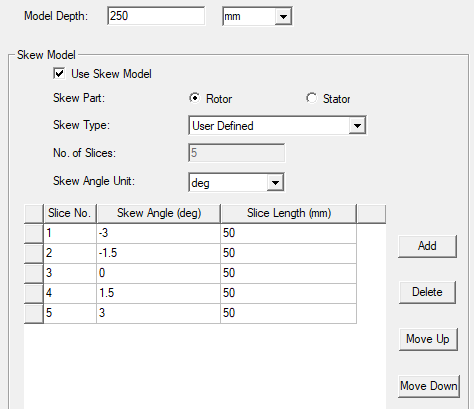Select row header of slice 5

[34, 313]
